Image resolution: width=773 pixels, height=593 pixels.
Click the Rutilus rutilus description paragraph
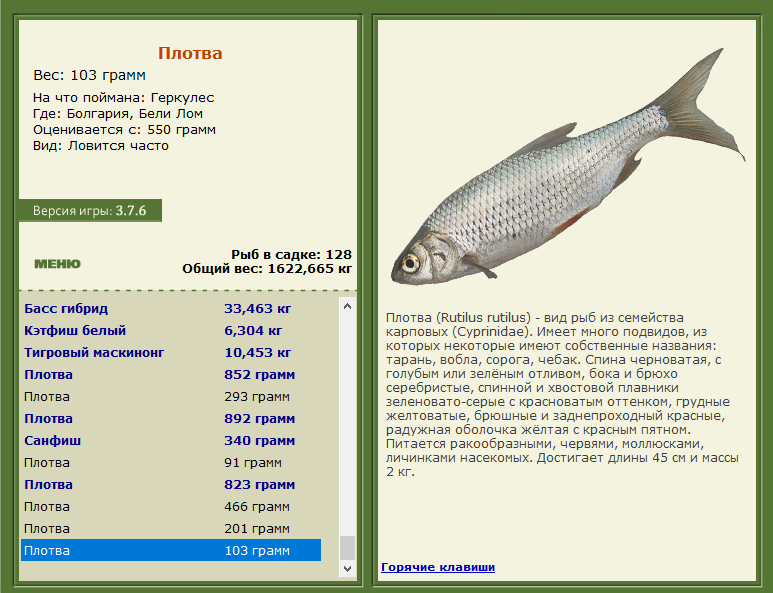click(562, 394)
